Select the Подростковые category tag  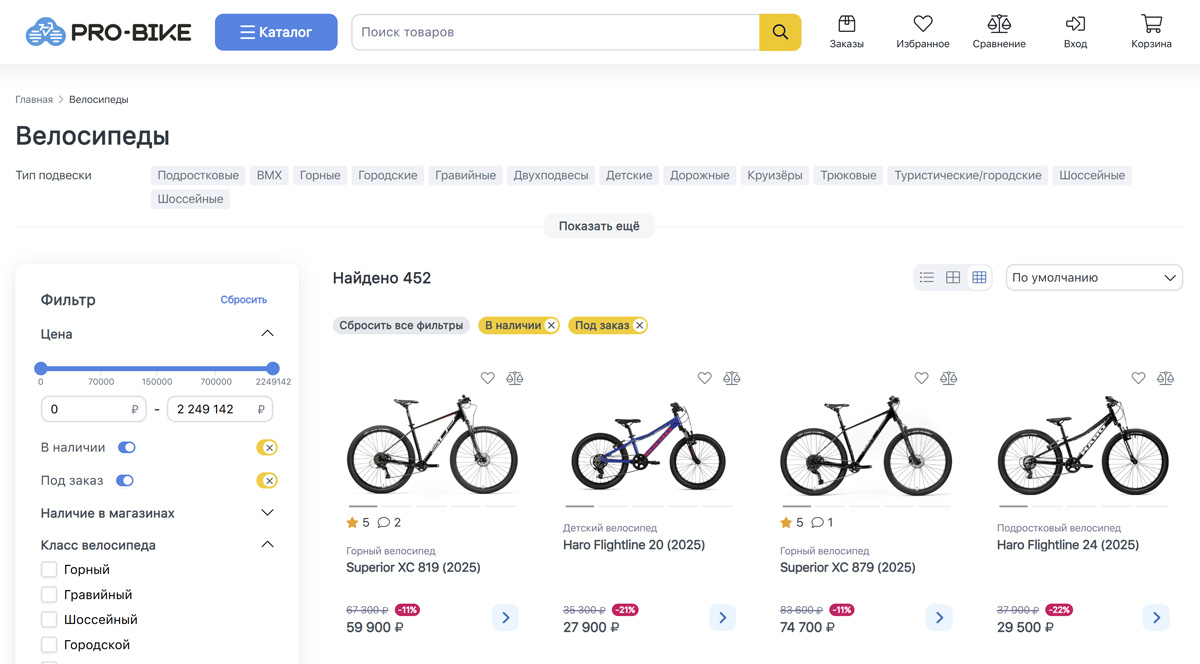198,175
